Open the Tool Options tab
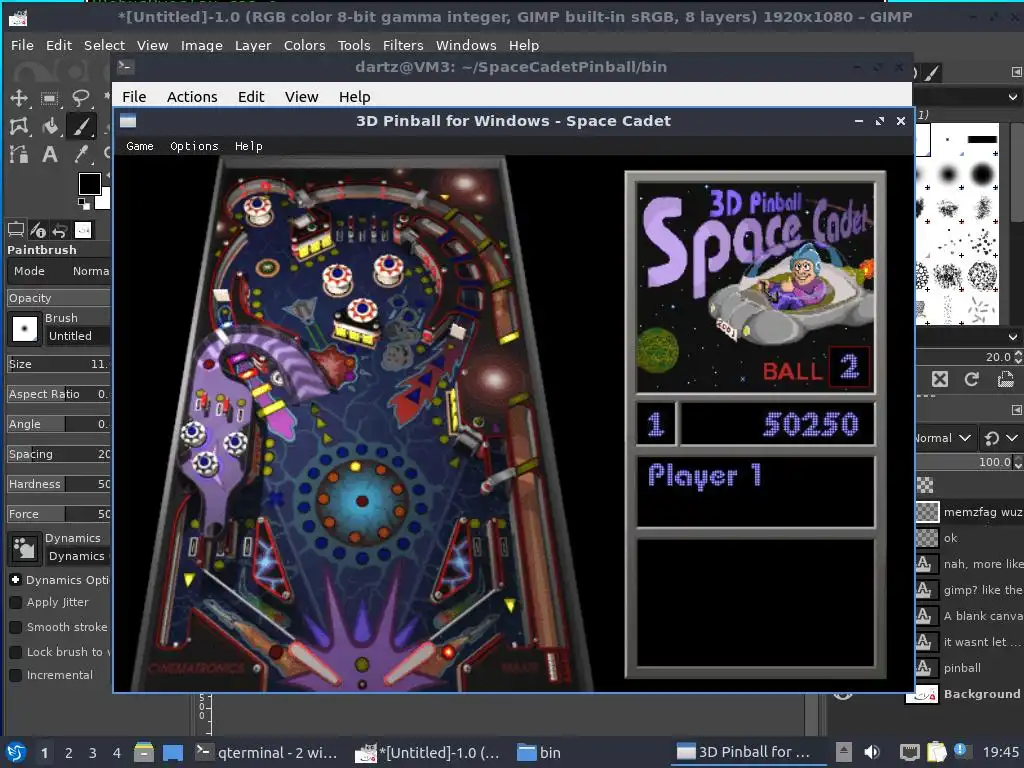Viewport: 1024px width, 768px height. tap(16, 230)
